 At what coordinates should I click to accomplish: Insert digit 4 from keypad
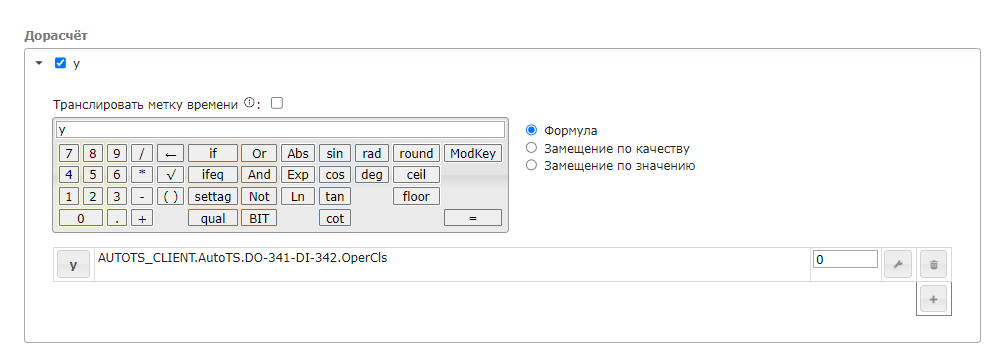[x=68, y=175]
